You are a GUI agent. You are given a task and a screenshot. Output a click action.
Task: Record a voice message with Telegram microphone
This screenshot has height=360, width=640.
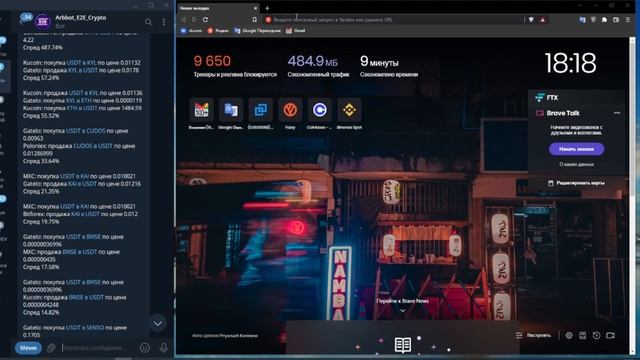(164, 348)
